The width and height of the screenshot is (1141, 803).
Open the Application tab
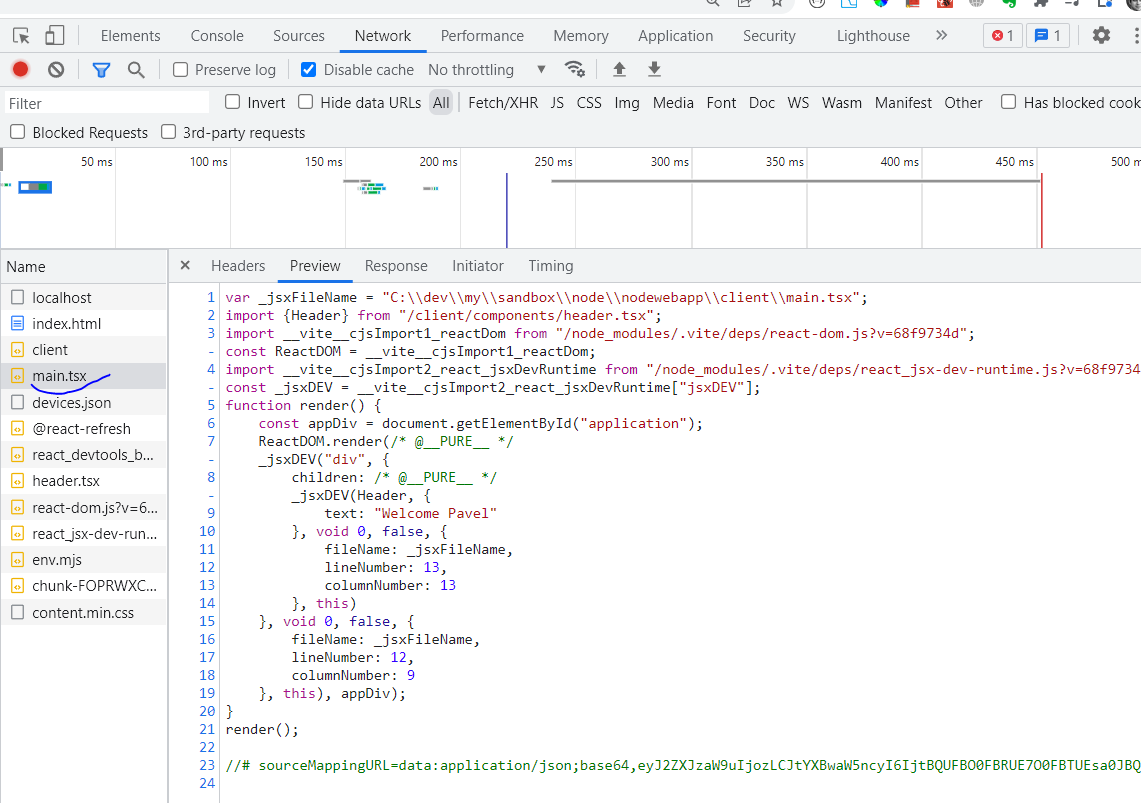(675, 36)
